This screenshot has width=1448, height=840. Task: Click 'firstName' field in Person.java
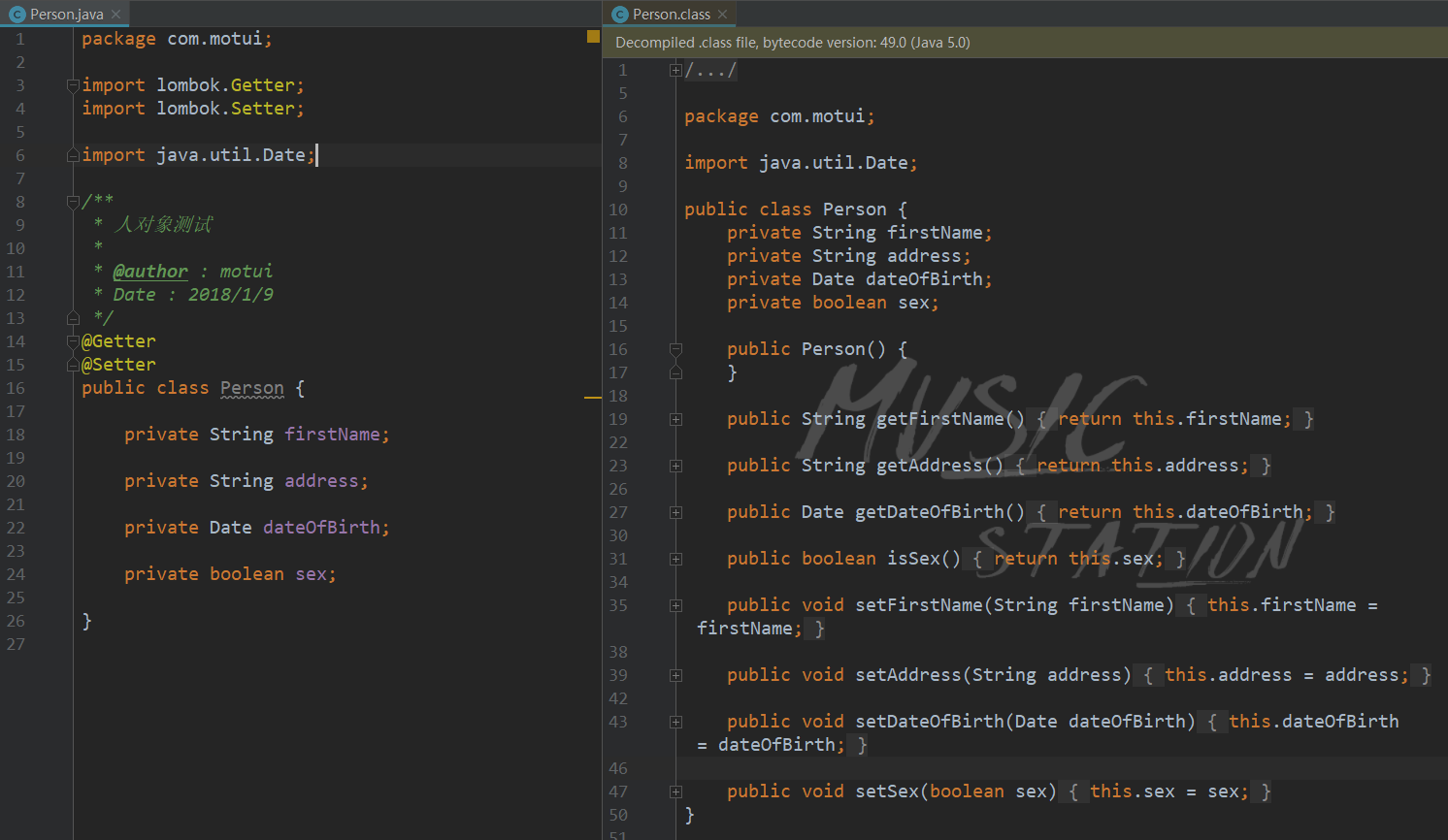click(332, 435)
